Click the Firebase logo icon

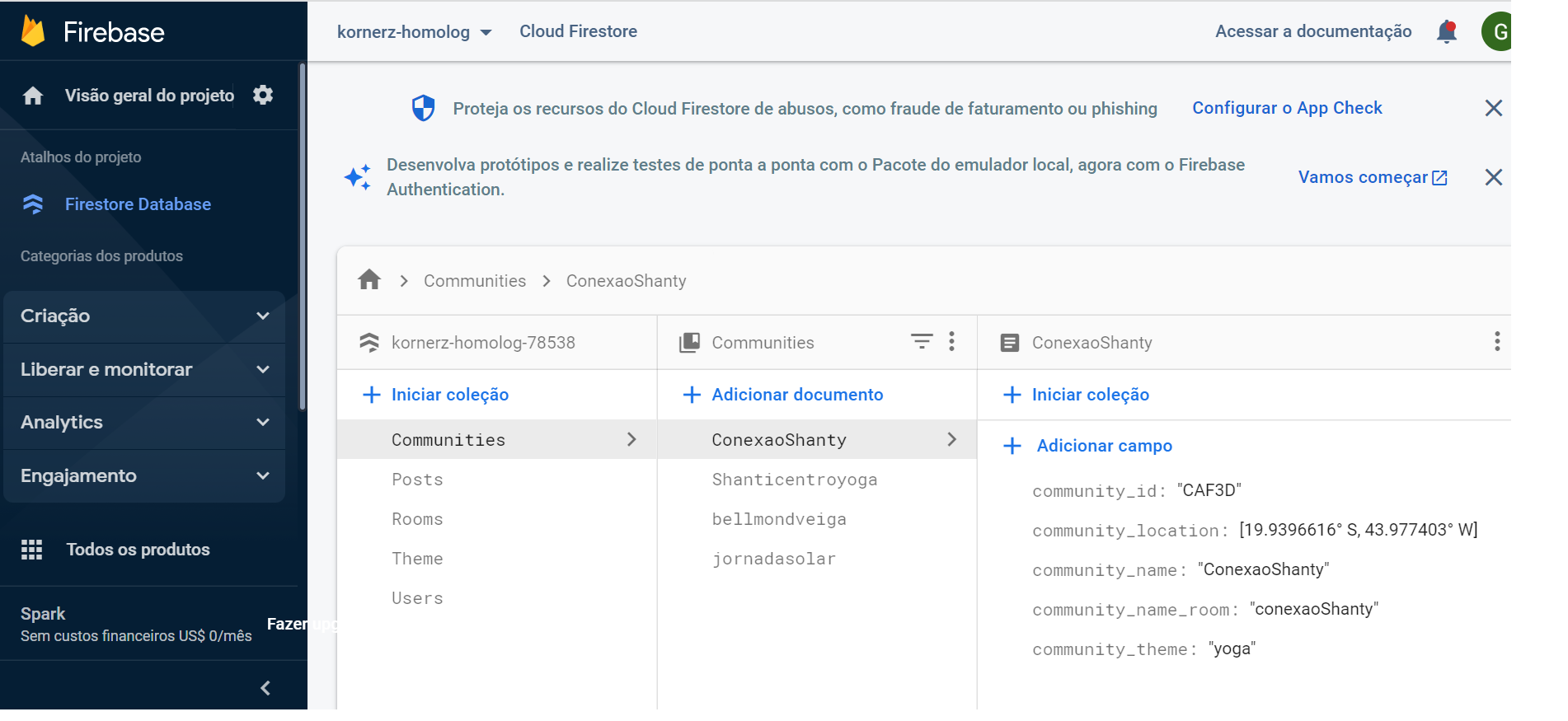(x=33, y=31)
